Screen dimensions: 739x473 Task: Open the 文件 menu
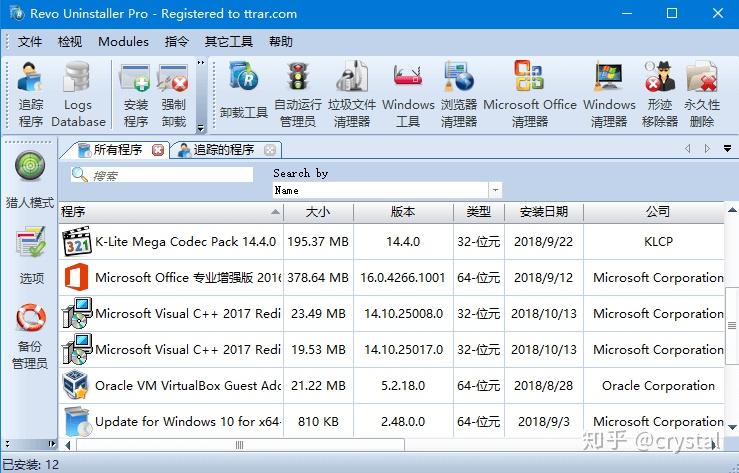30,41
